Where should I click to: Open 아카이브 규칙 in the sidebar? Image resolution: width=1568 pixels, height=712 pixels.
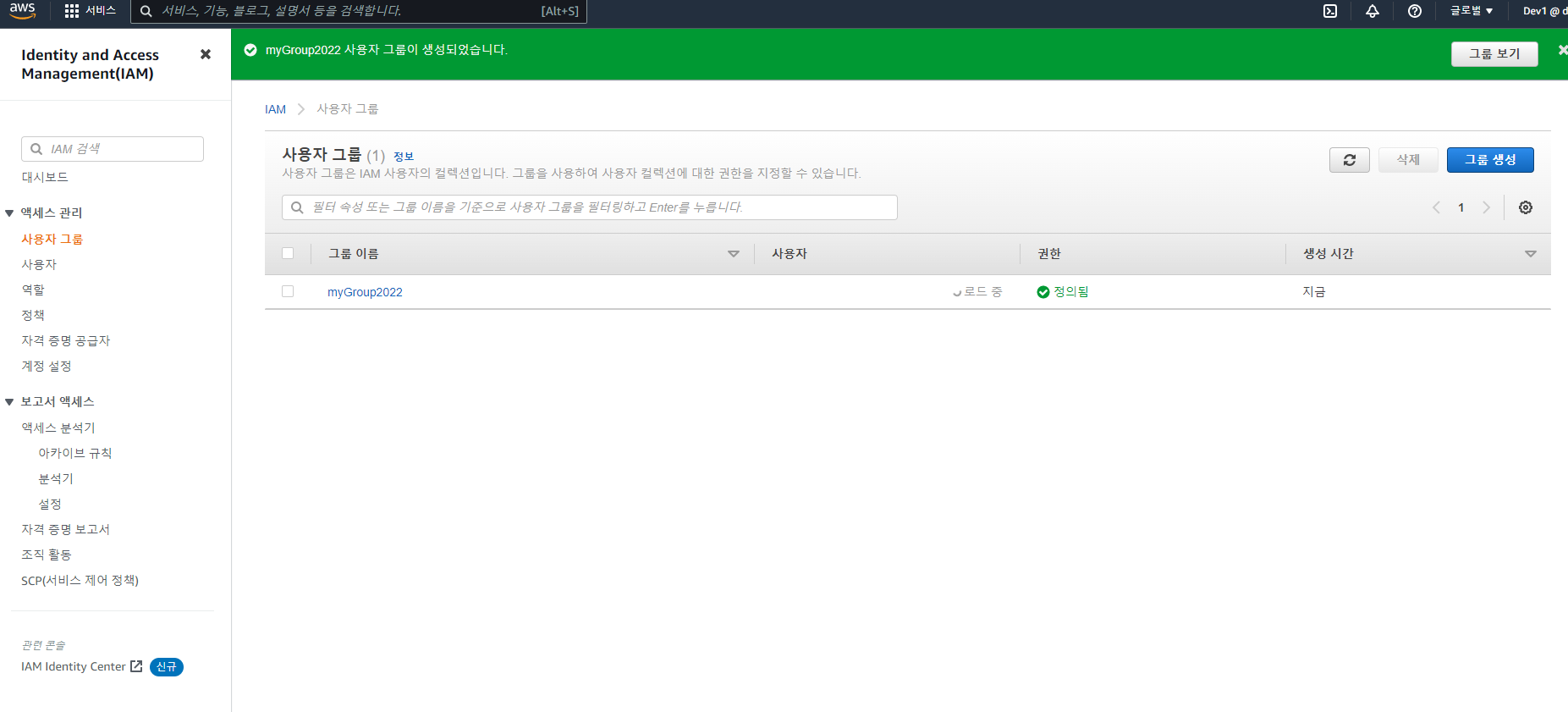75,453
